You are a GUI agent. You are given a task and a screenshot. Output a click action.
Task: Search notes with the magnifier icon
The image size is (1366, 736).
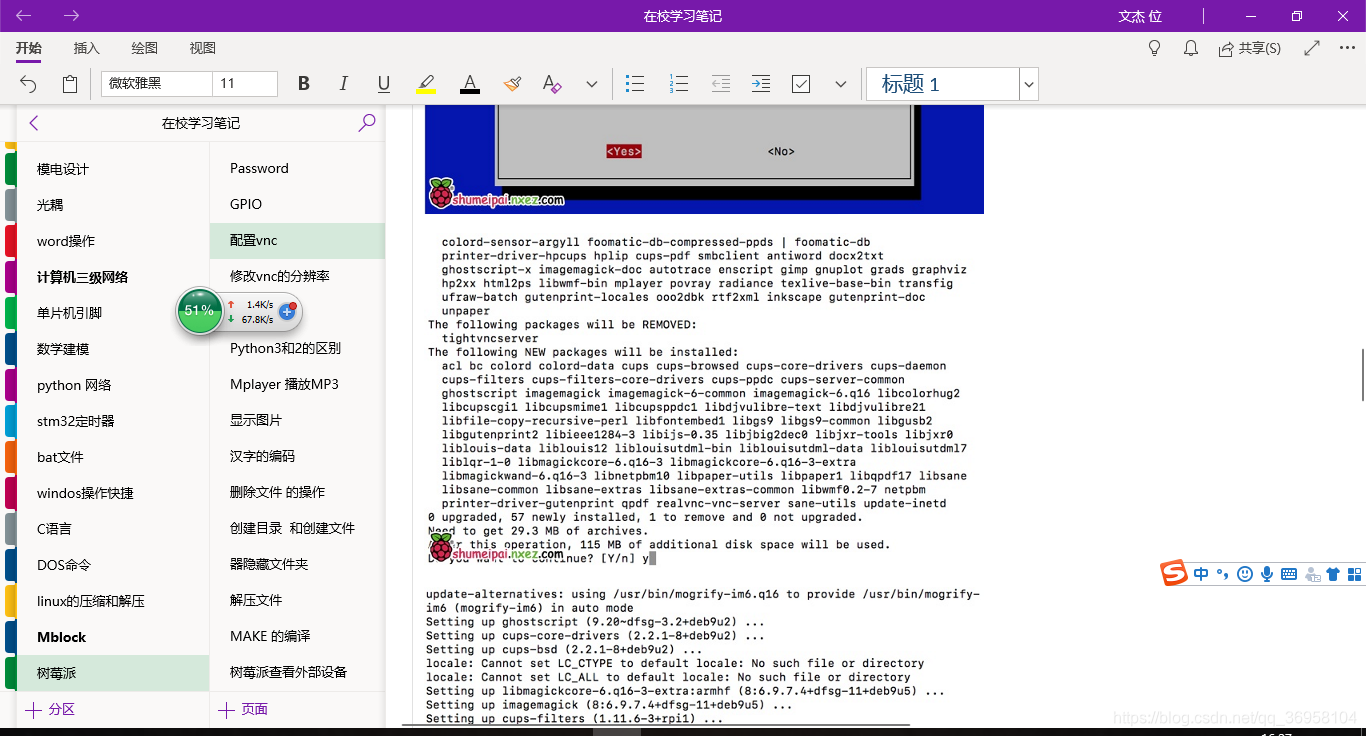367,123
